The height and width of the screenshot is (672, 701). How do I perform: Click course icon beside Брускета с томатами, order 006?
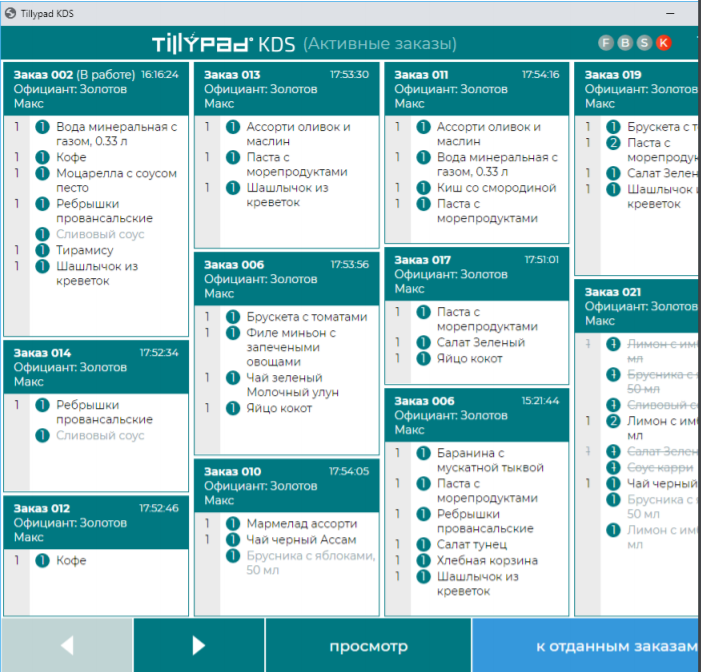click(x=233, y=317)
